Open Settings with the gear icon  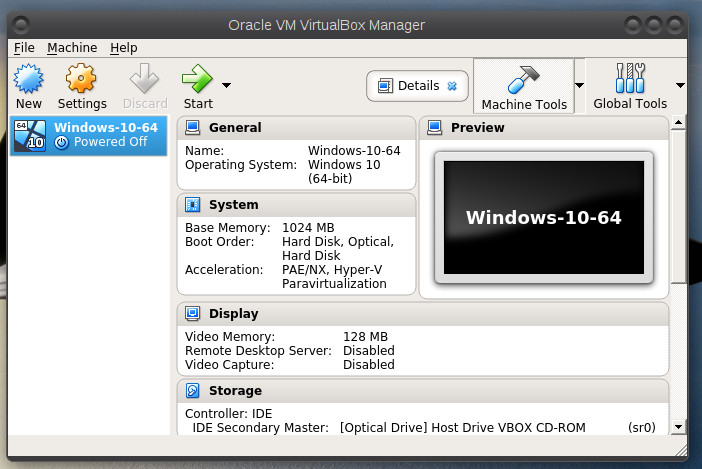click(x=81, y=78)
